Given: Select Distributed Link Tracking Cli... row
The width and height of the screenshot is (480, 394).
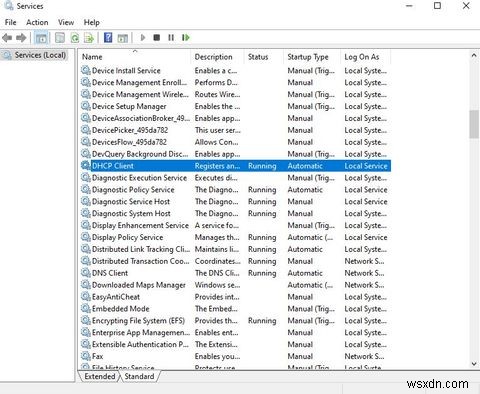Looking at the screenshot, I should click(235, 249).
